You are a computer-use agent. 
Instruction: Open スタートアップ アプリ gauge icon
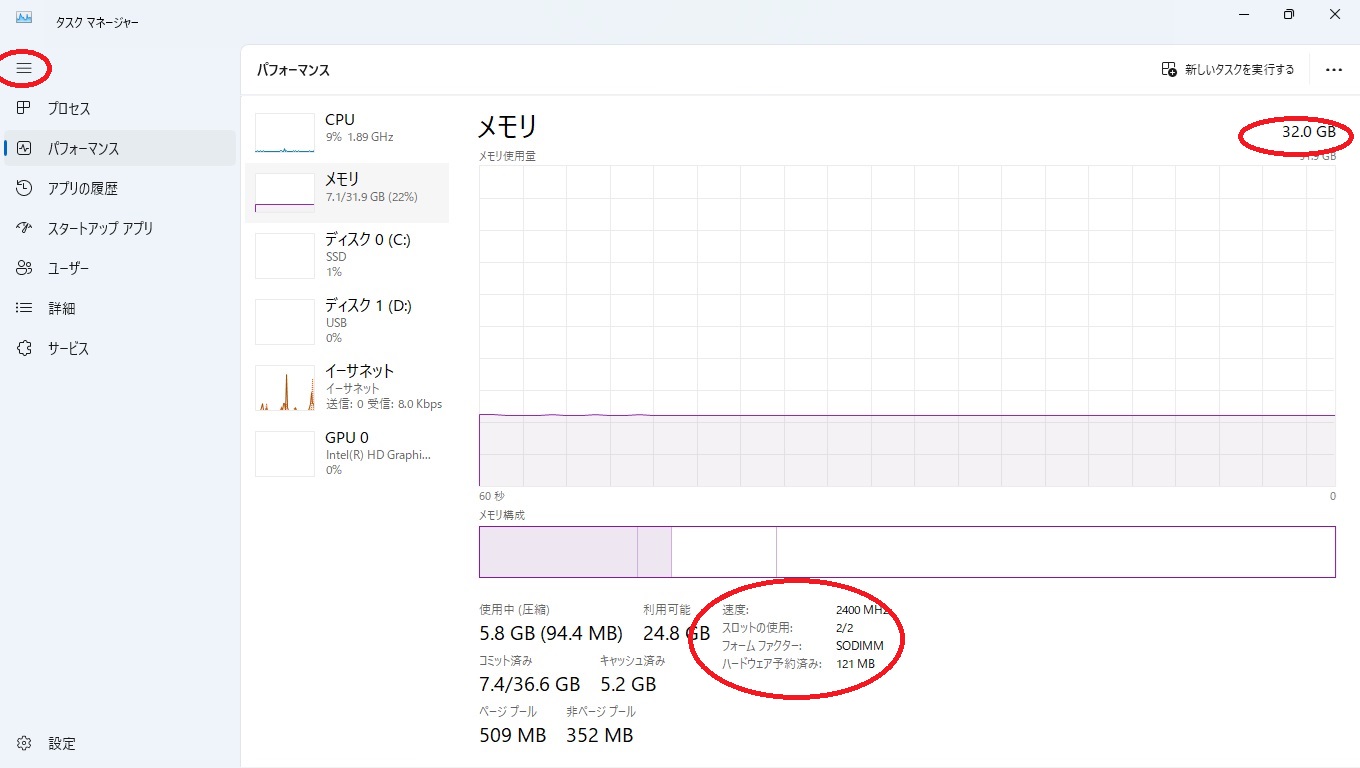[25, 228]
